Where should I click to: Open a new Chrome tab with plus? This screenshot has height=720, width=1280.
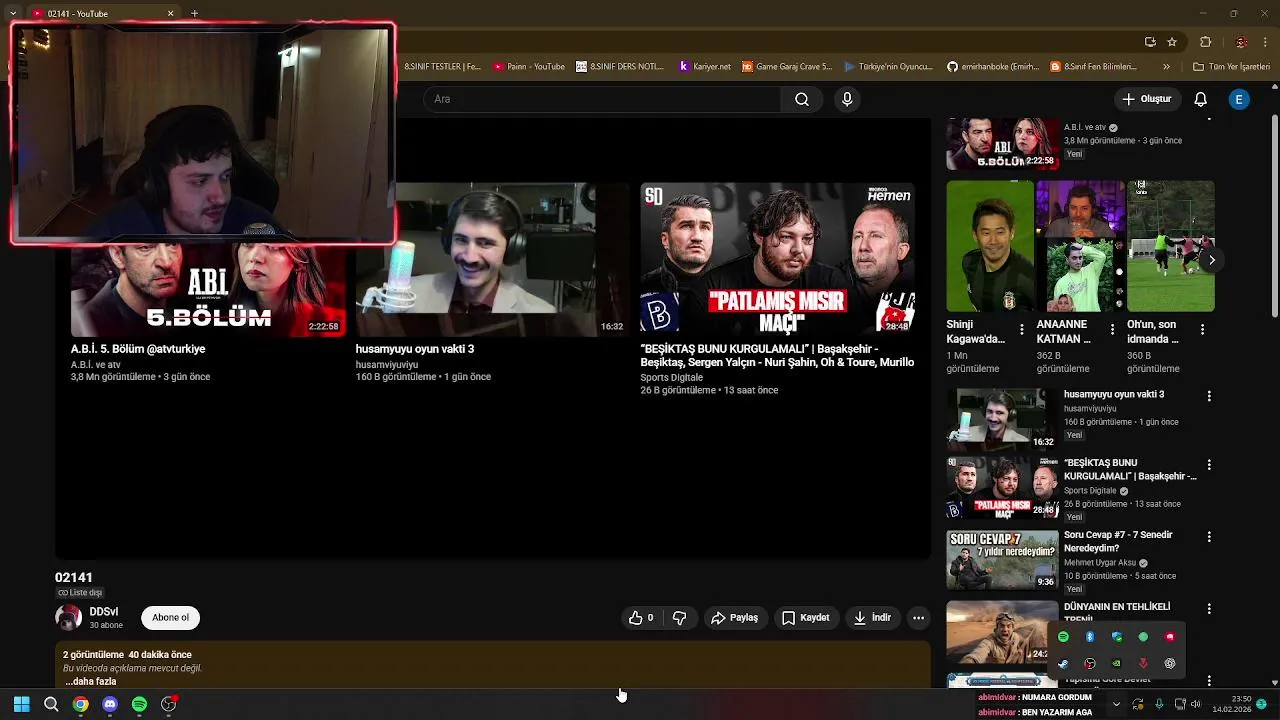[x=194, y=14]
